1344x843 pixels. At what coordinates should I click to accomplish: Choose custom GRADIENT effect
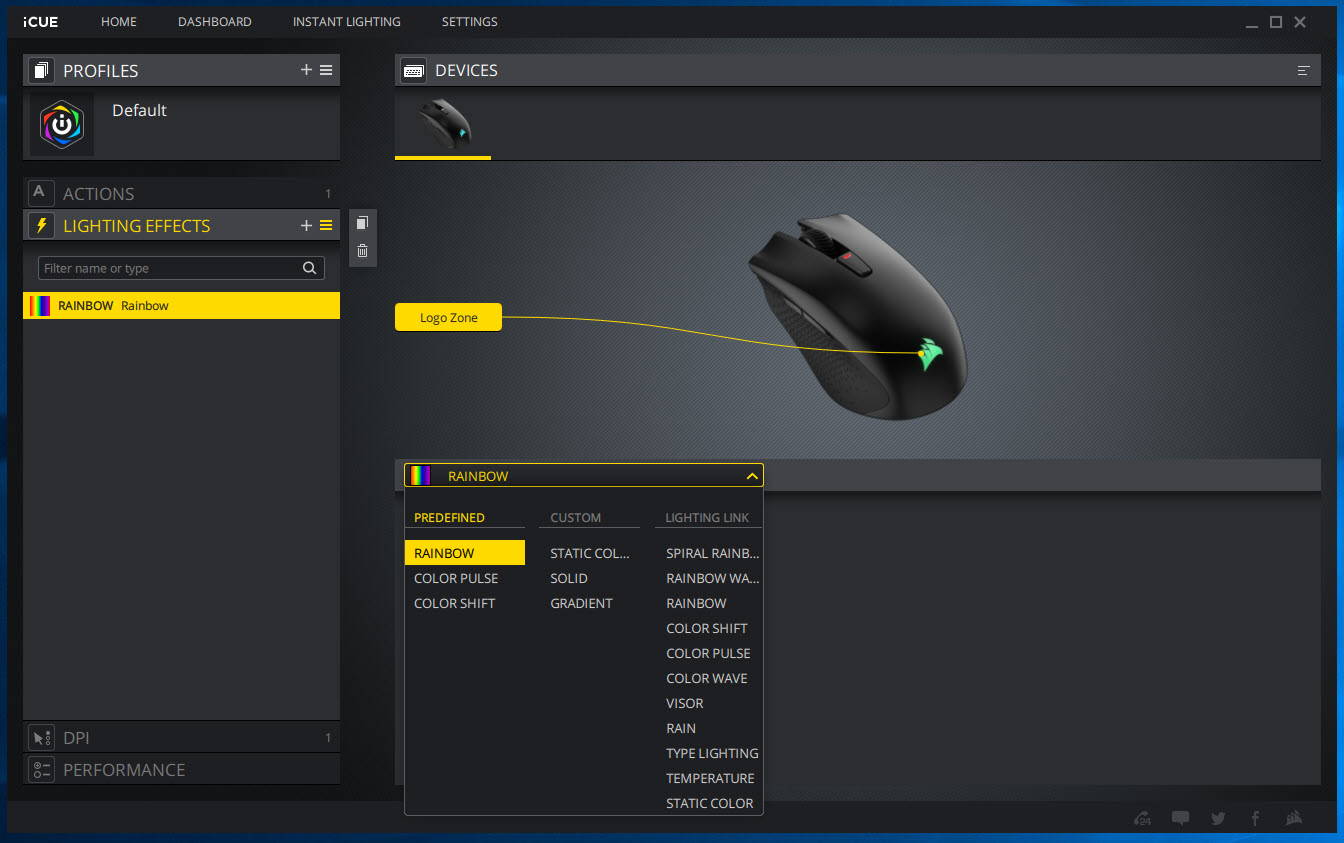click(581, 603)
